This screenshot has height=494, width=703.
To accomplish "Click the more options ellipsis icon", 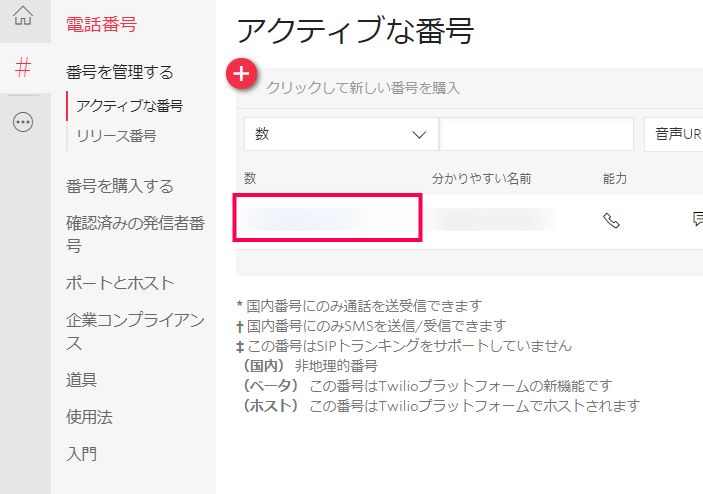I will click(22, 122).
